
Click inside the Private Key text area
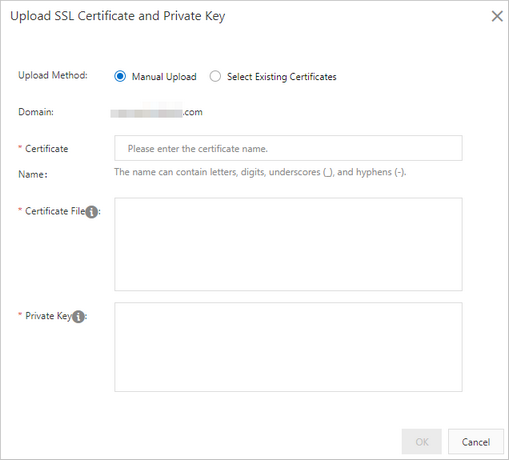288,347
